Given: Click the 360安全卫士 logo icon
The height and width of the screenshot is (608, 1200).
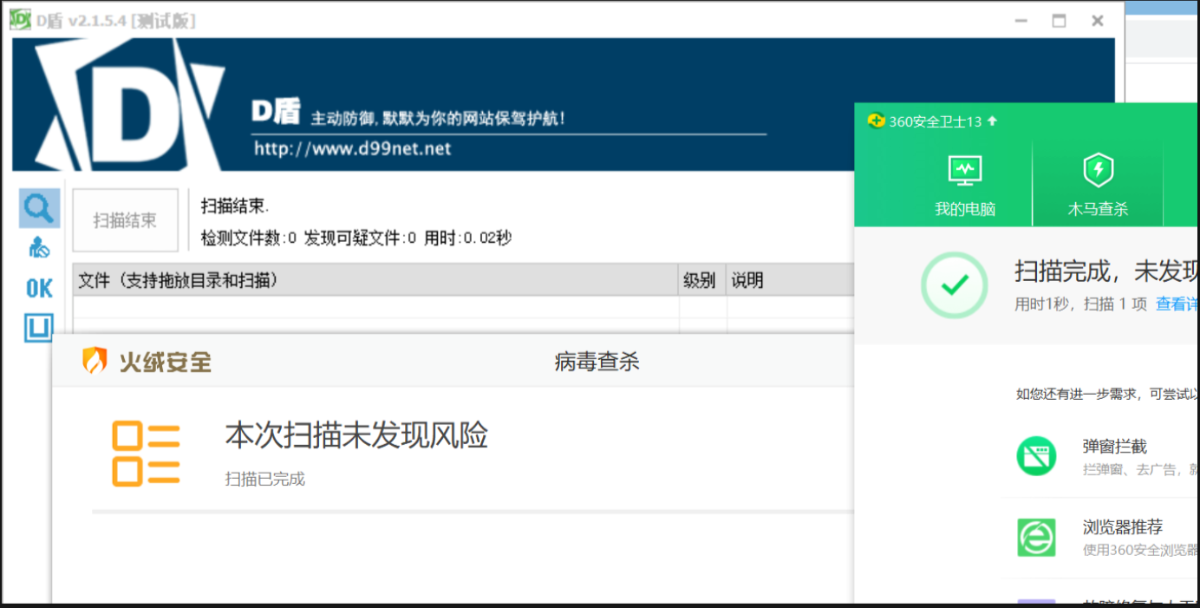Looking at the screenshot, I should pyautogui.click(x=876, y=121).
